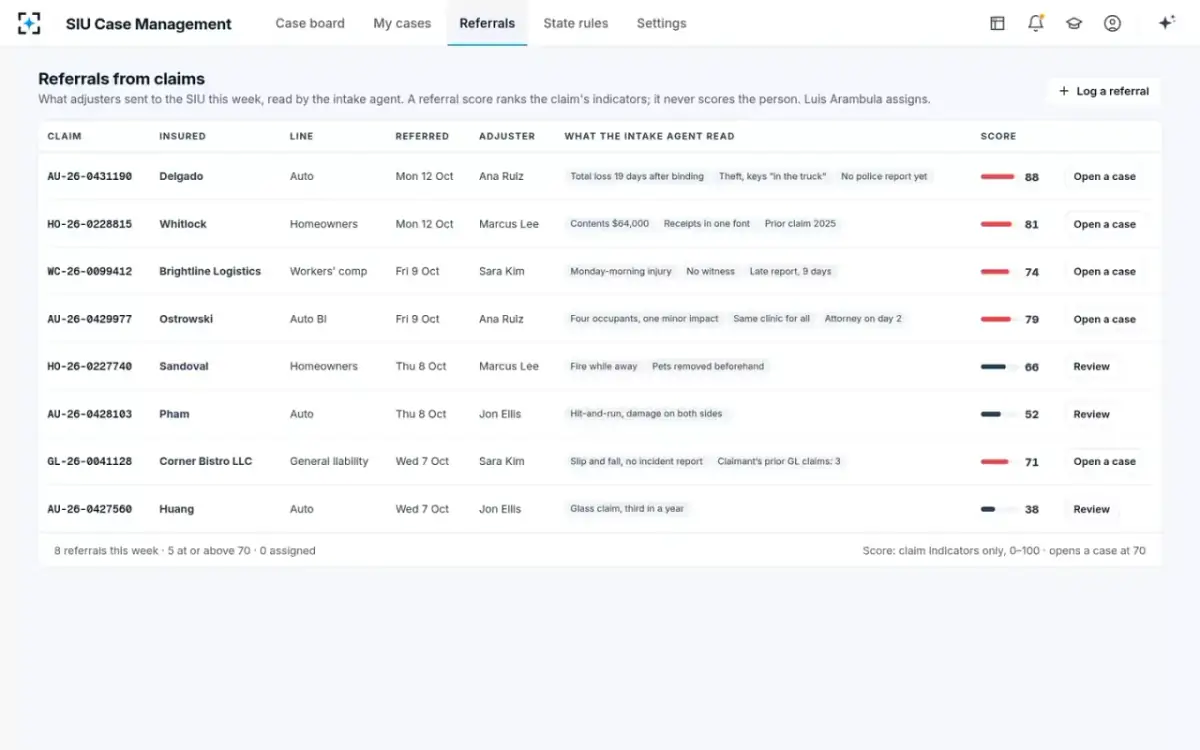Click the No witness tag
The width and height of the screenshot is (1200, 750).
pos(710,272)
